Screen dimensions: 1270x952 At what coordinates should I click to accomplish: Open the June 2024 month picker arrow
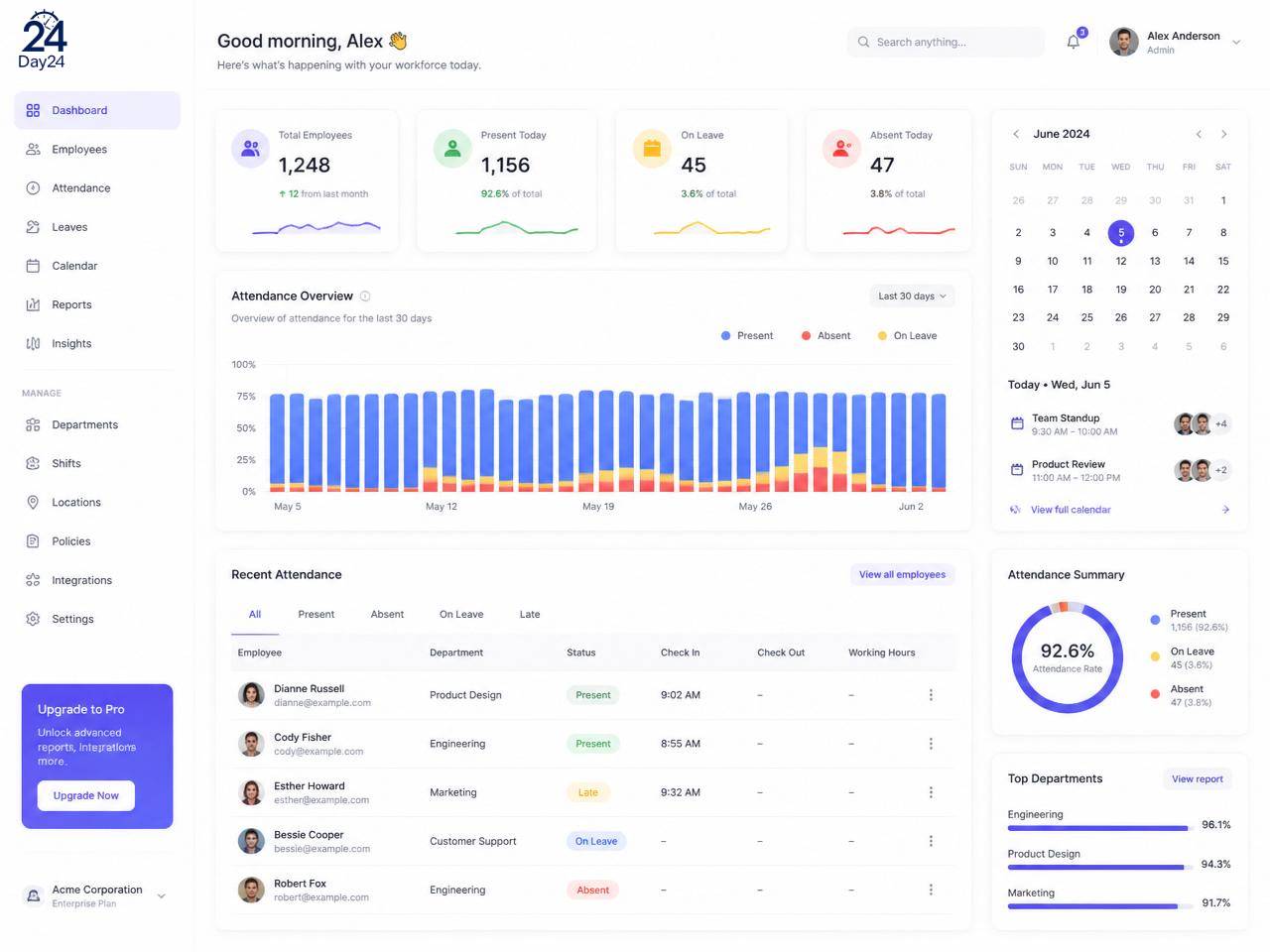1016,134
